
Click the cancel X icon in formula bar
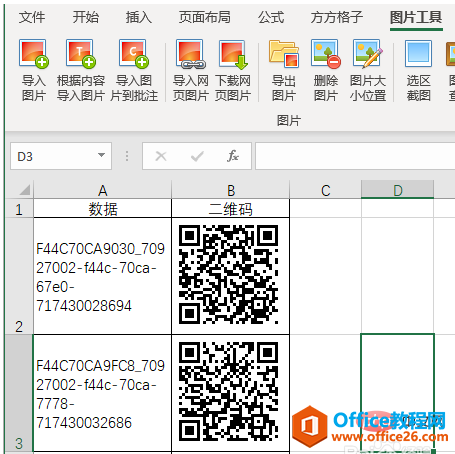(x=161, y=156)
